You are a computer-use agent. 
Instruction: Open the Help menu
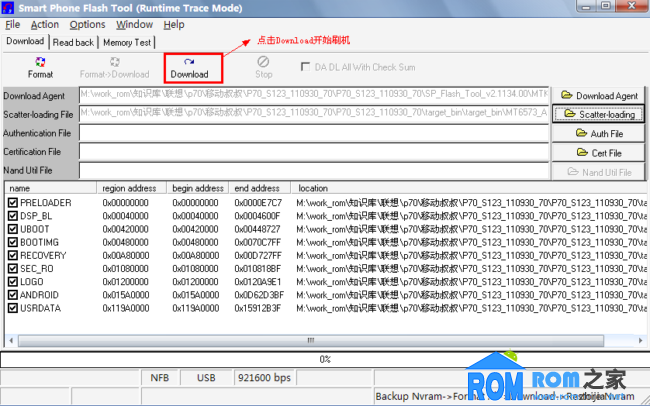coord(174,25)
